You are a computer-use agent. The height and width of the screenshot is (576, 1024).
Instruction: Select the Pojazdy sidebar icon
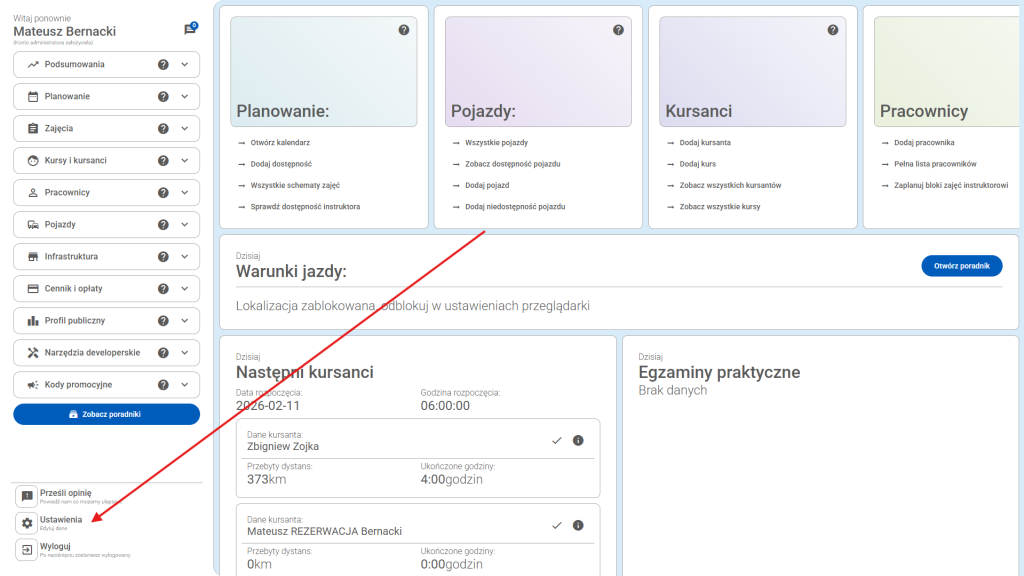click(34, 224)
